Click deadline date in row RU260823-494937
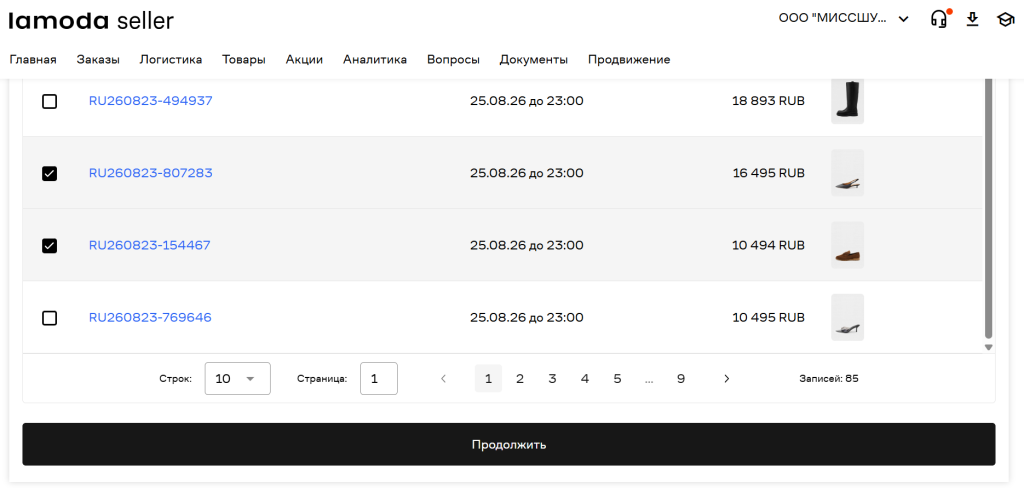1024x488 pixels. pyautogui.click(x=526, y=101)
